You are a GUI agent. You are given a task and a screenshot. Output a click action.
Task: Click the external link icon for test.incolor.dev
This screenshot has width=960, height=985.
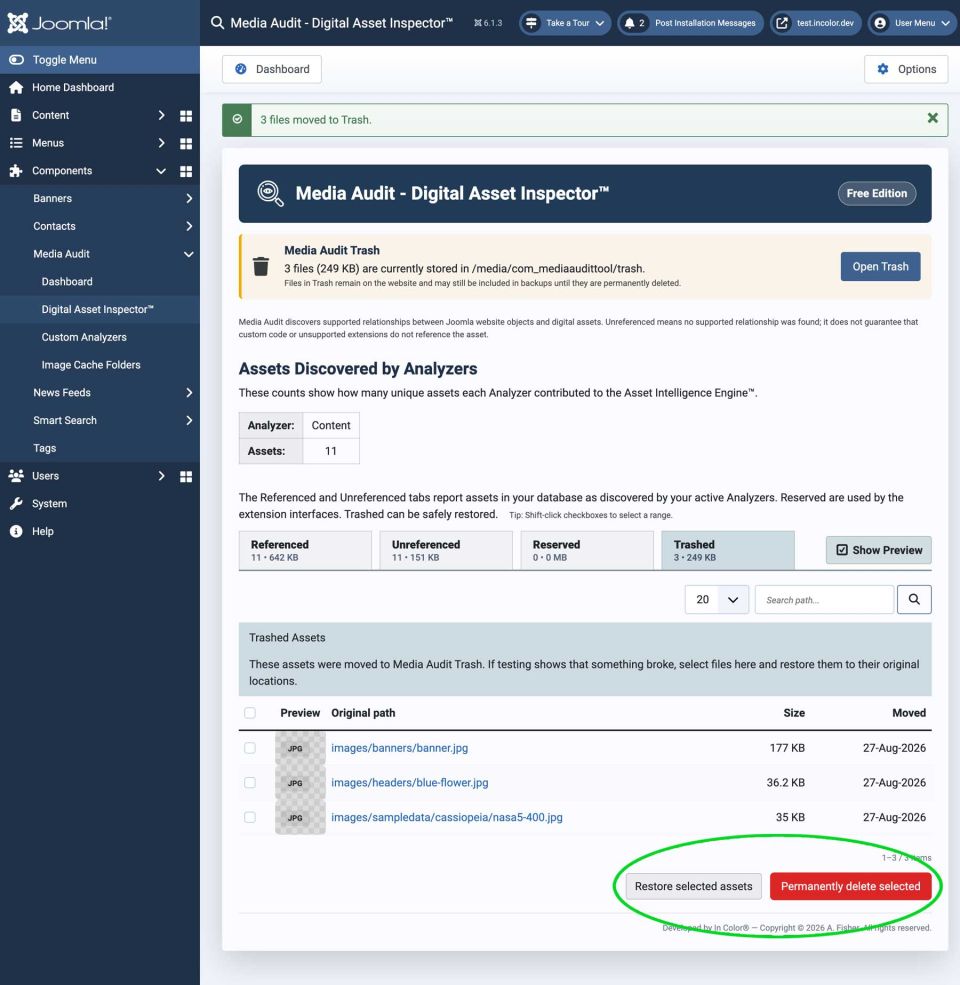[x=782, y=23]
